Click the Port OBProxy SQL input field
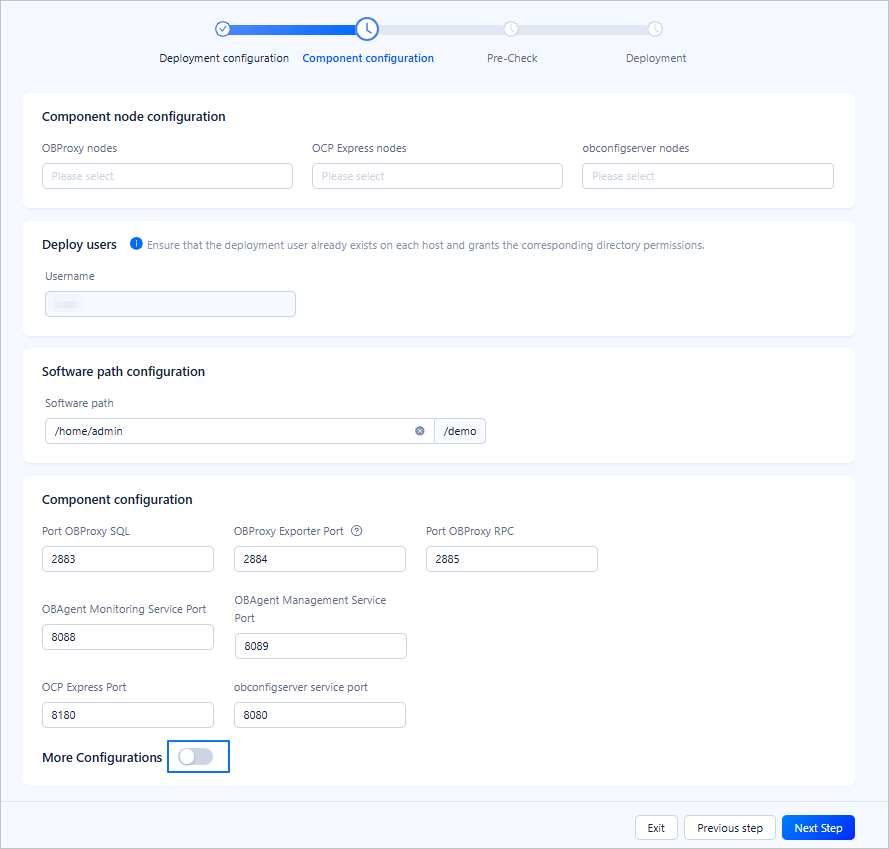 point(128,559)
